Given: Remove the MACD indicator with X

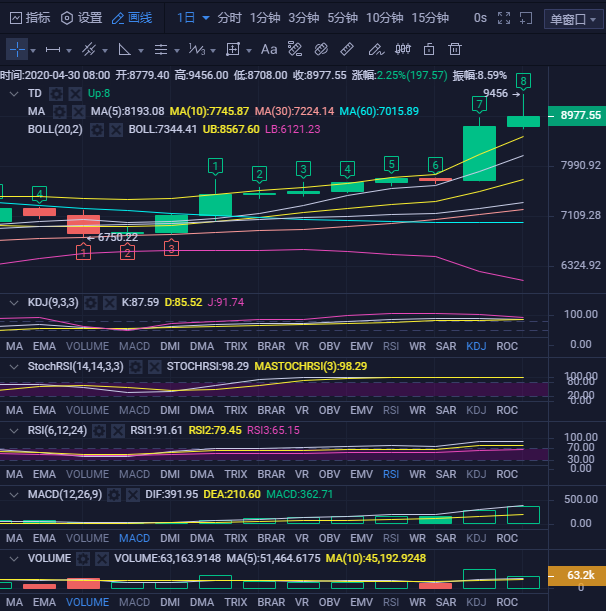Looking at the screenshot, I should 133,495.
